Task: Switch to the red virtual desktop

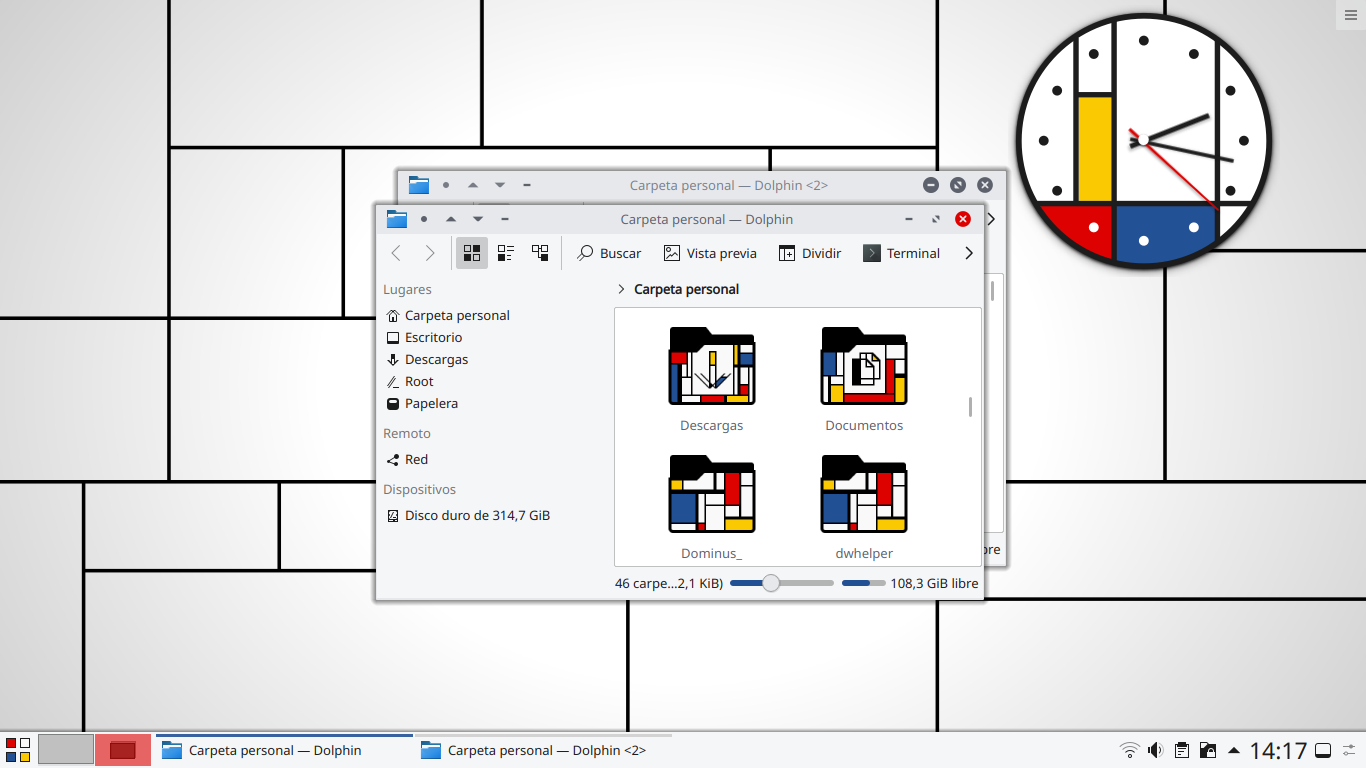Action: coord(123,750)
